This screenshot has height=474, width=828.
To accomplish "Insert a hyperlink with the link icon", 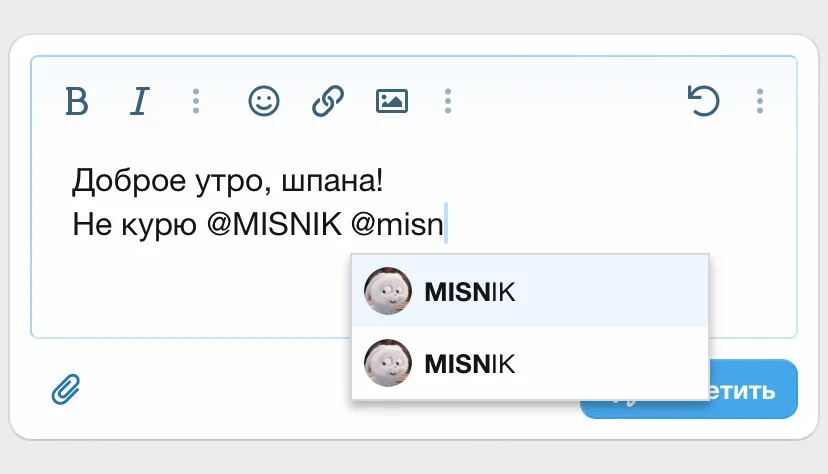I will [x=328, y=101].
